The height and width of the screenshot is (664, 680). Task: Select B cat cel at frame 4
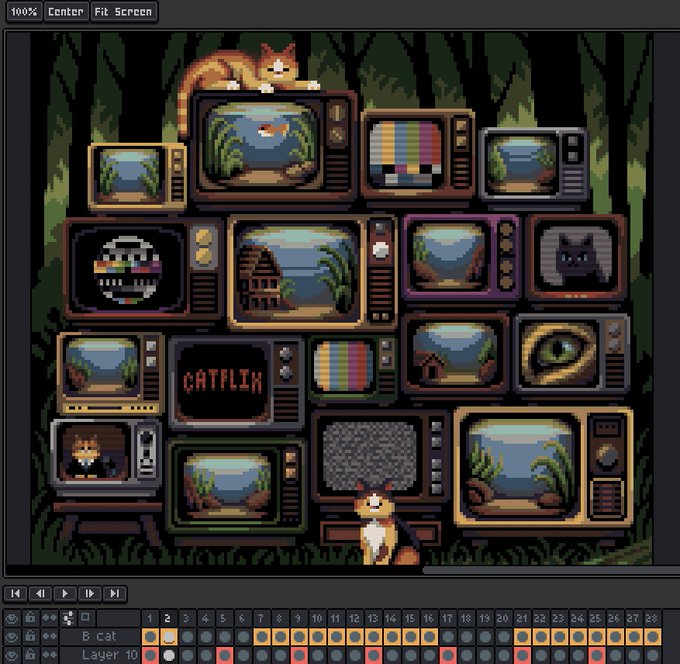[206, 637]
